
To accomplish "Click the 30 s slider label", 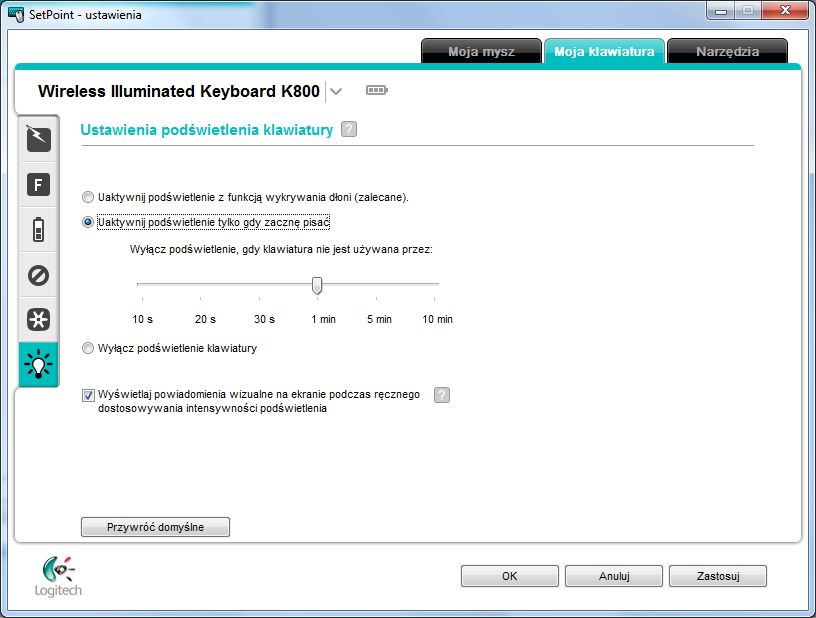I will 264,319.
